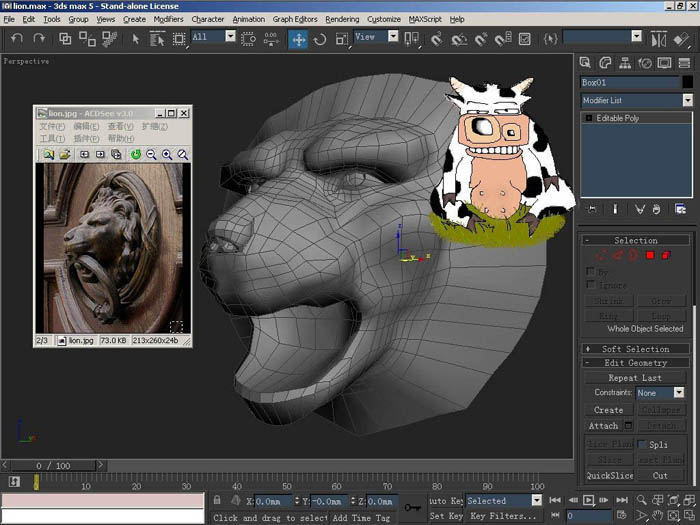Collapse the Edit Geometry rollout
The image size is (700, 525).
point(635,362)
